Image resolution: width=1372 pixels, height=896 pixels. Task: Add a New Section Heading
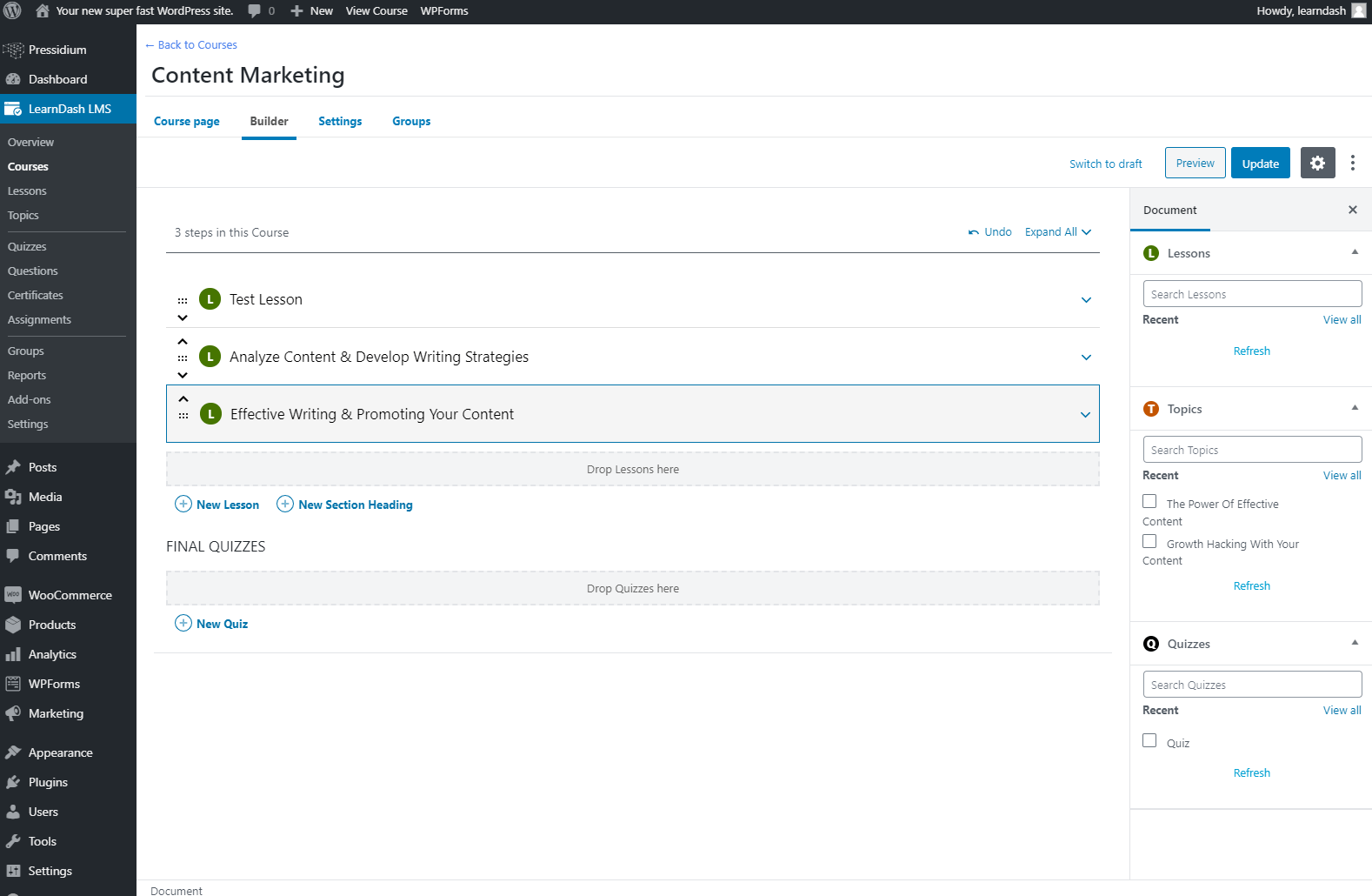(x=345, y=505)
